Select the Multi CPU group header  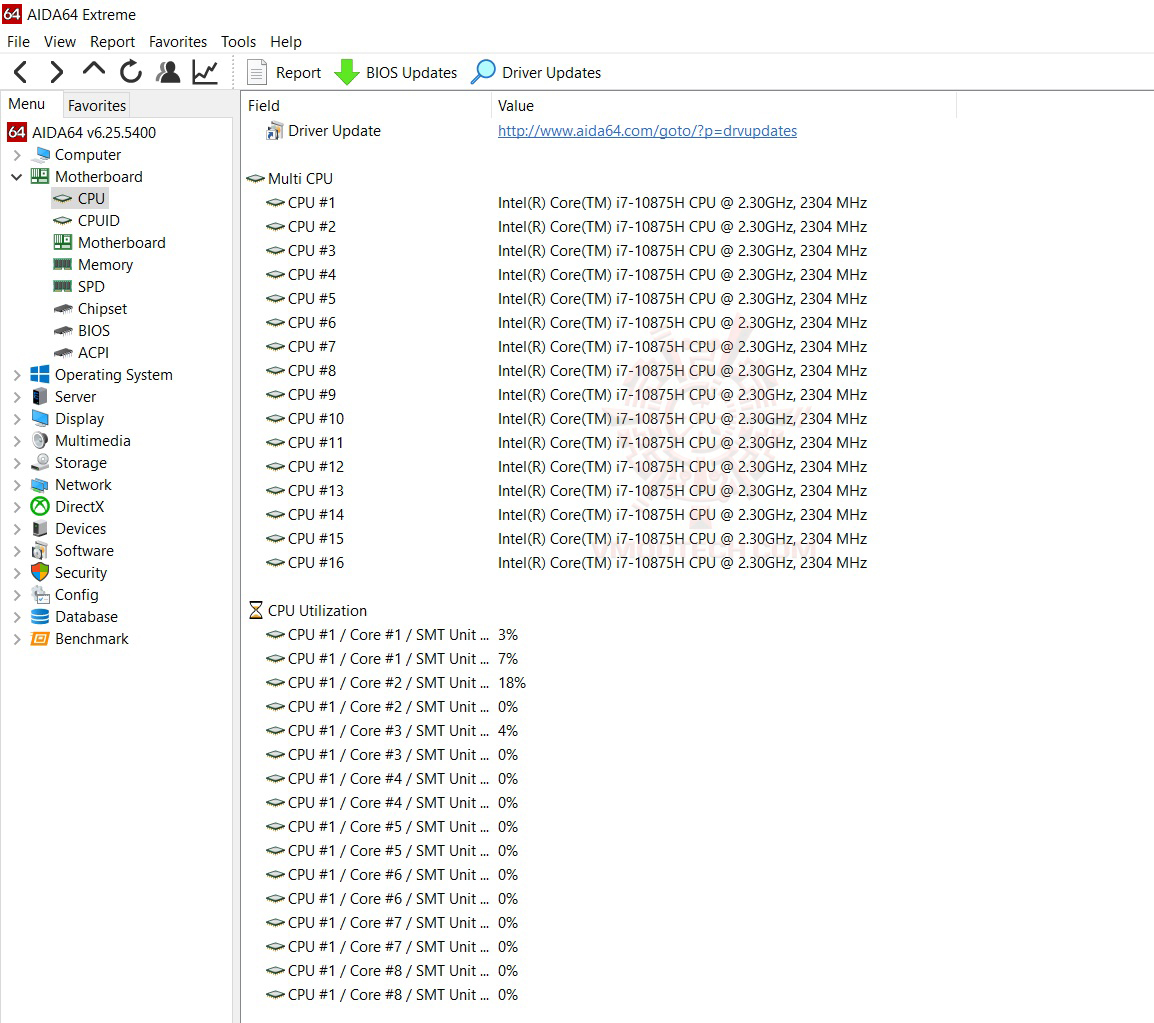[290, 178]
